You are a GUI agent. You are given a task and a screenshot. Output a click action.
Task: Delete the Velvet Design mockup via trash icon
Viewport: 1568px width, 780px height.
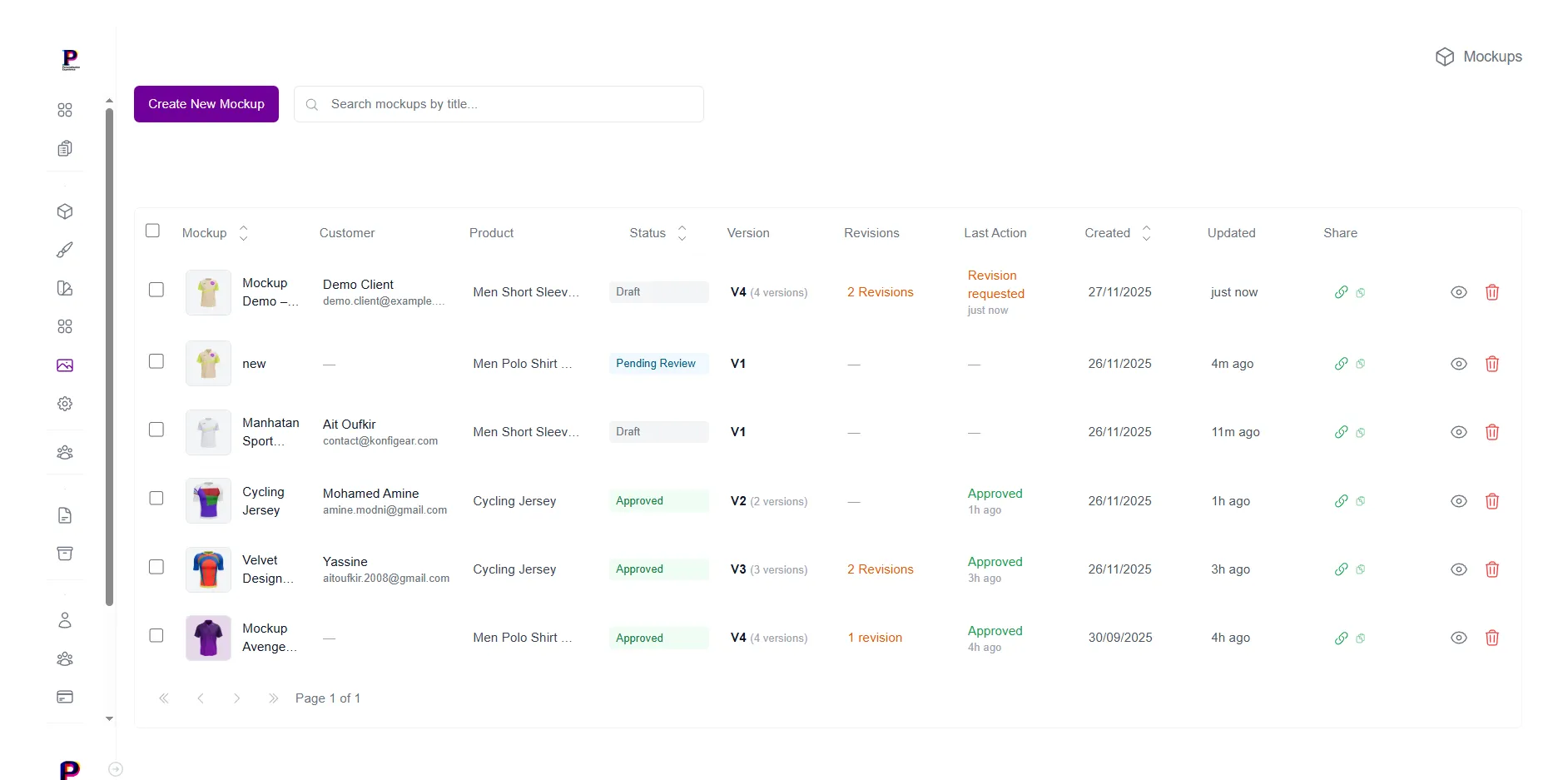tap(1492, 569)
